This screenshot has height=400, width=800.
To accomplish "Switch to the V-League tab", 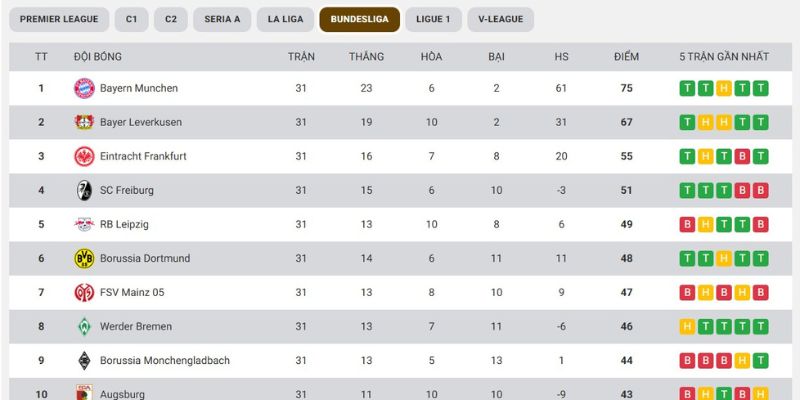I will pyautogui.click(x=500, y=19).
